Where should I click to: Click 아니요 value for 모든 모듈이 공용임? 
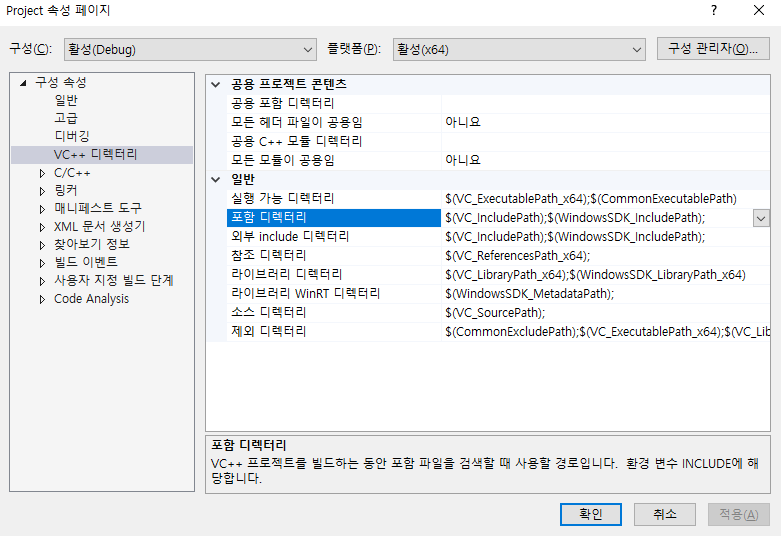(x=606, y=160)
